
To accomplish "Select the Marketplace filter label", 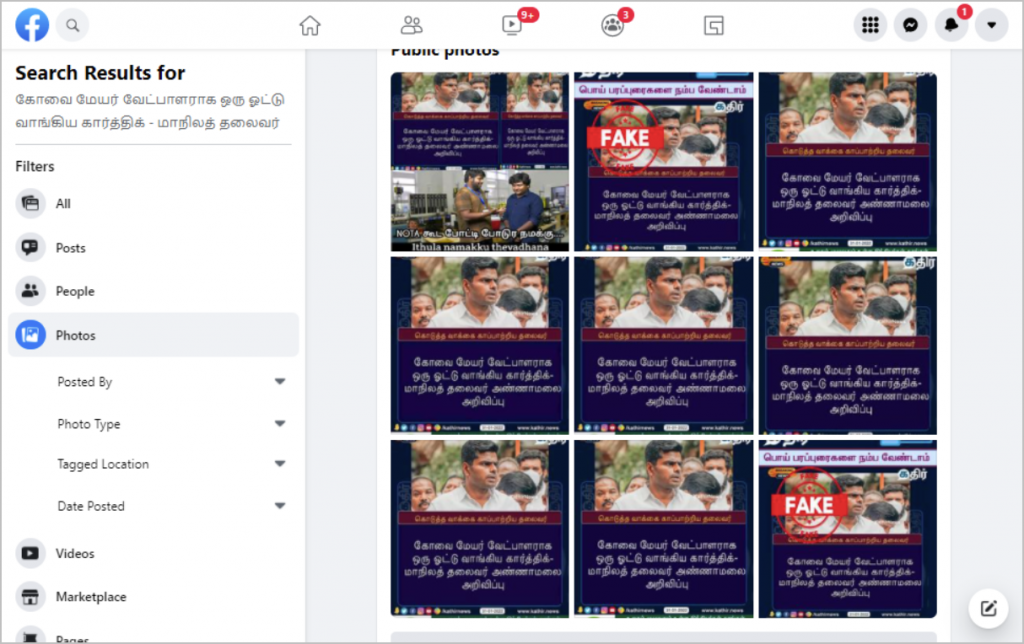I will [x=91, y=597].
